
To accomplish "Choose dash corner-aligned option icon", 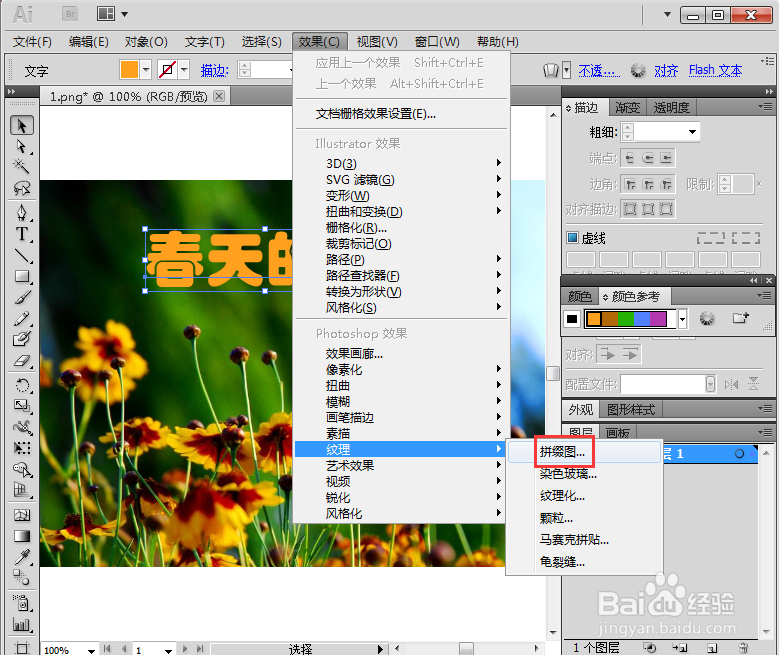I will (746, 238).
